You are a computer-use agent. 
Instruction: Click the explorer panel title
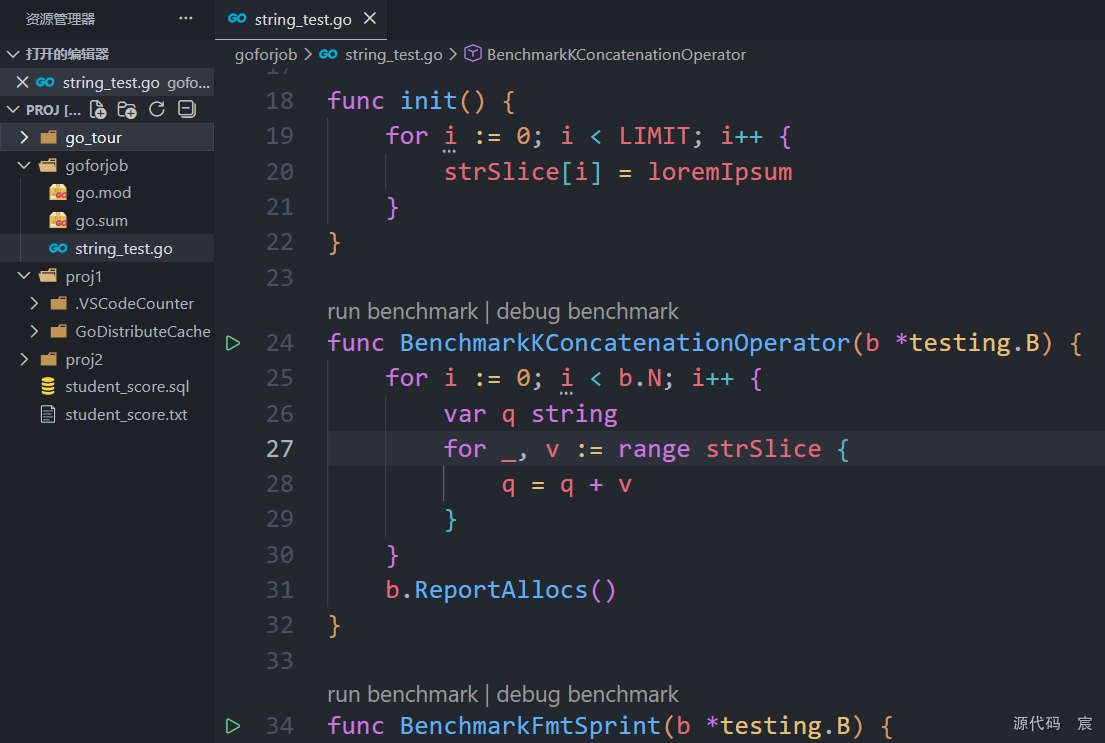(61, 19)
